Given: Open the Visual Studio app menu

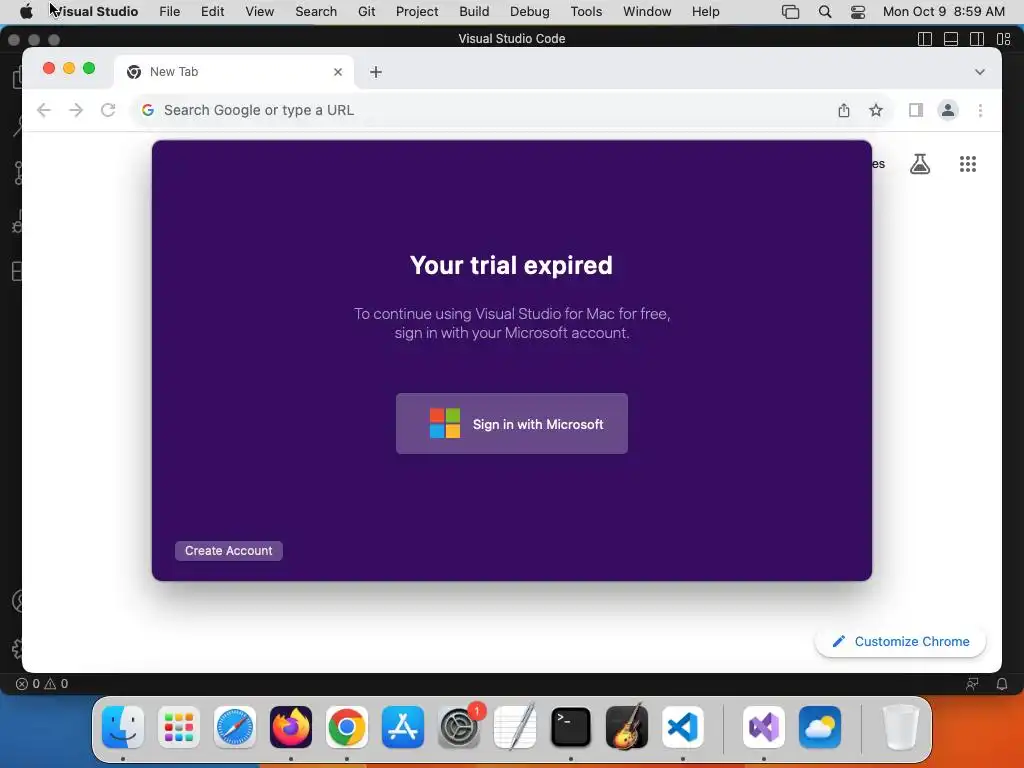Looking at the screenshot, I should pos(95,12).
